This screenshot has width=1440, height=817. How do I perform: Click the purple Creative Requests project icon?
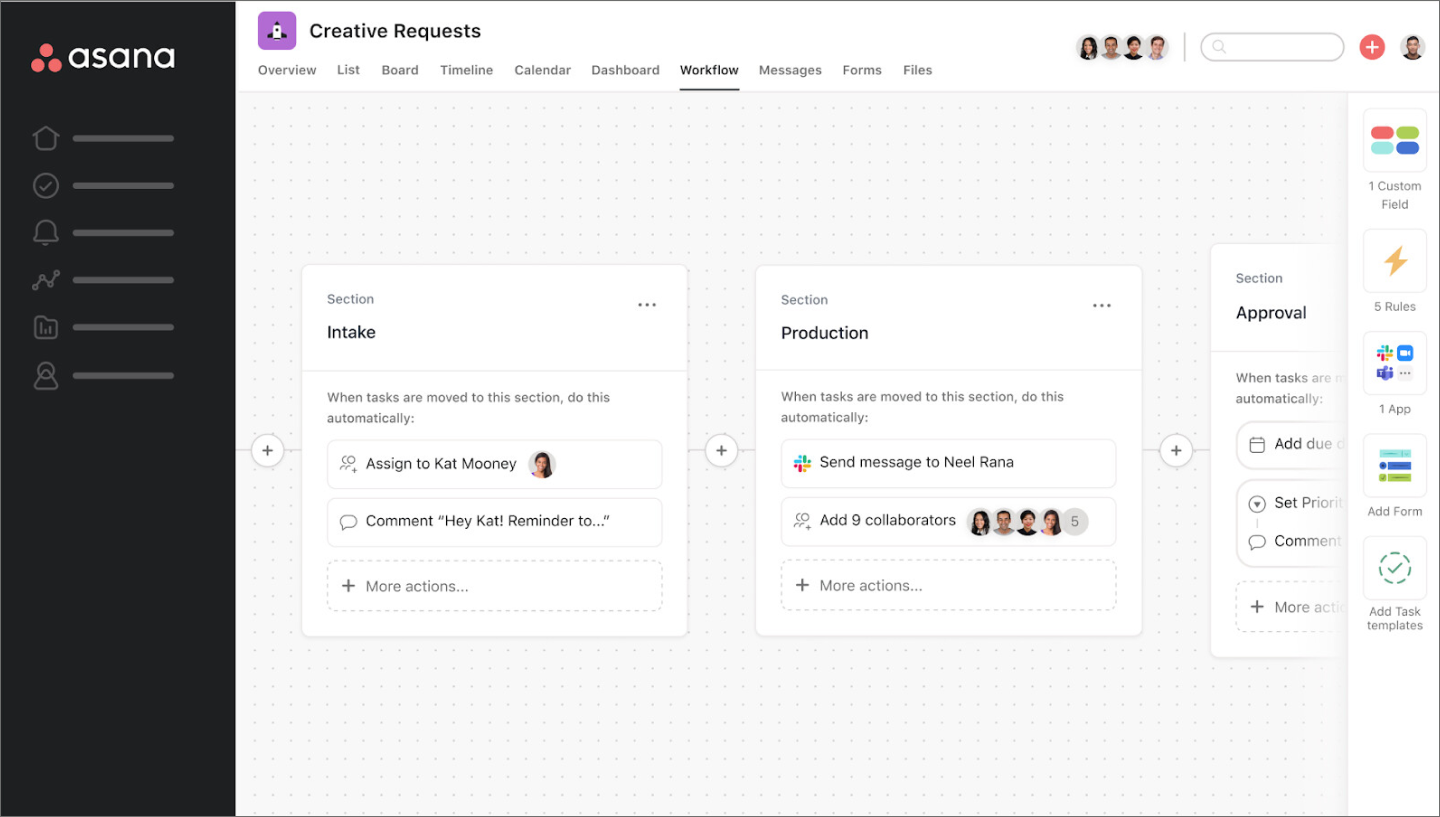277,31
